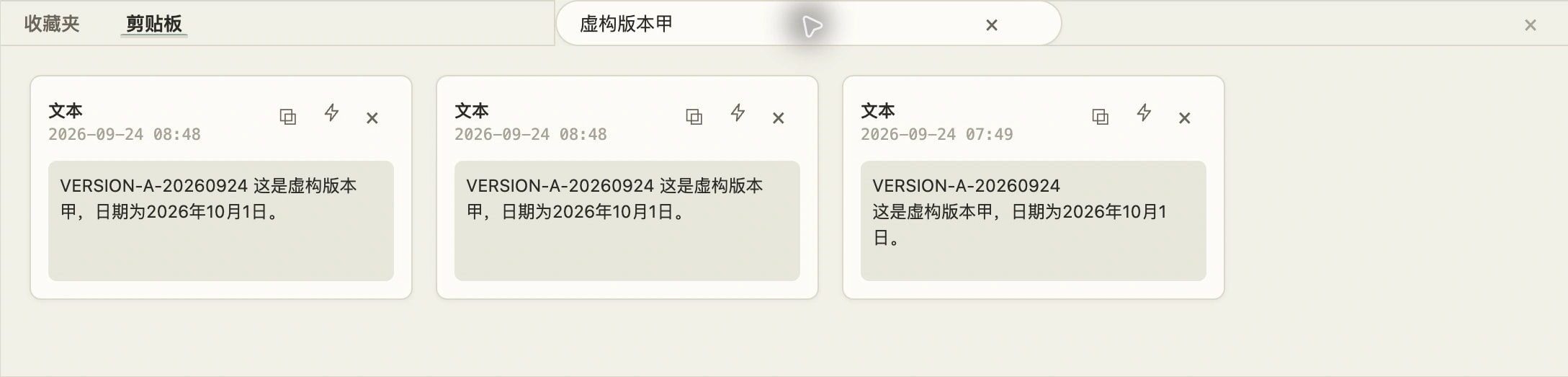Viewport: 1568px width, 377px height.
Task: Run the lightning quick action on the leftmost card
Action: pos(331,113)
